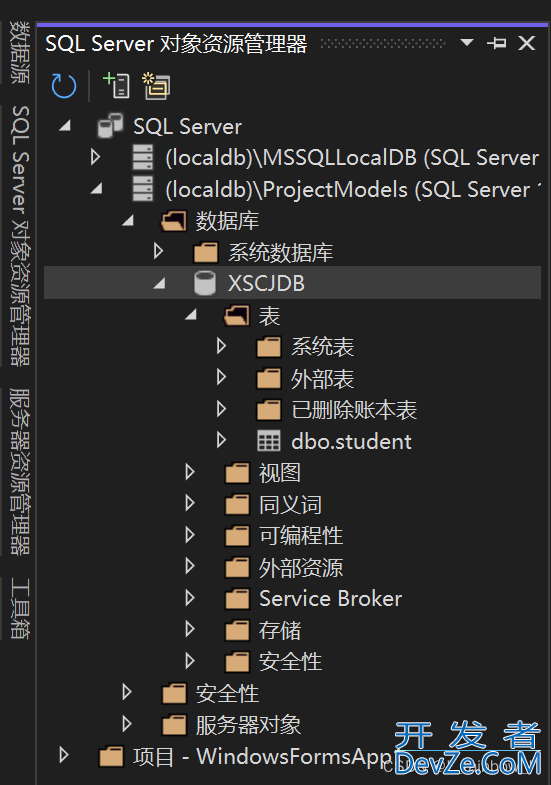Expand the MSSQLLocalDB server node

[x=95, y=157]
